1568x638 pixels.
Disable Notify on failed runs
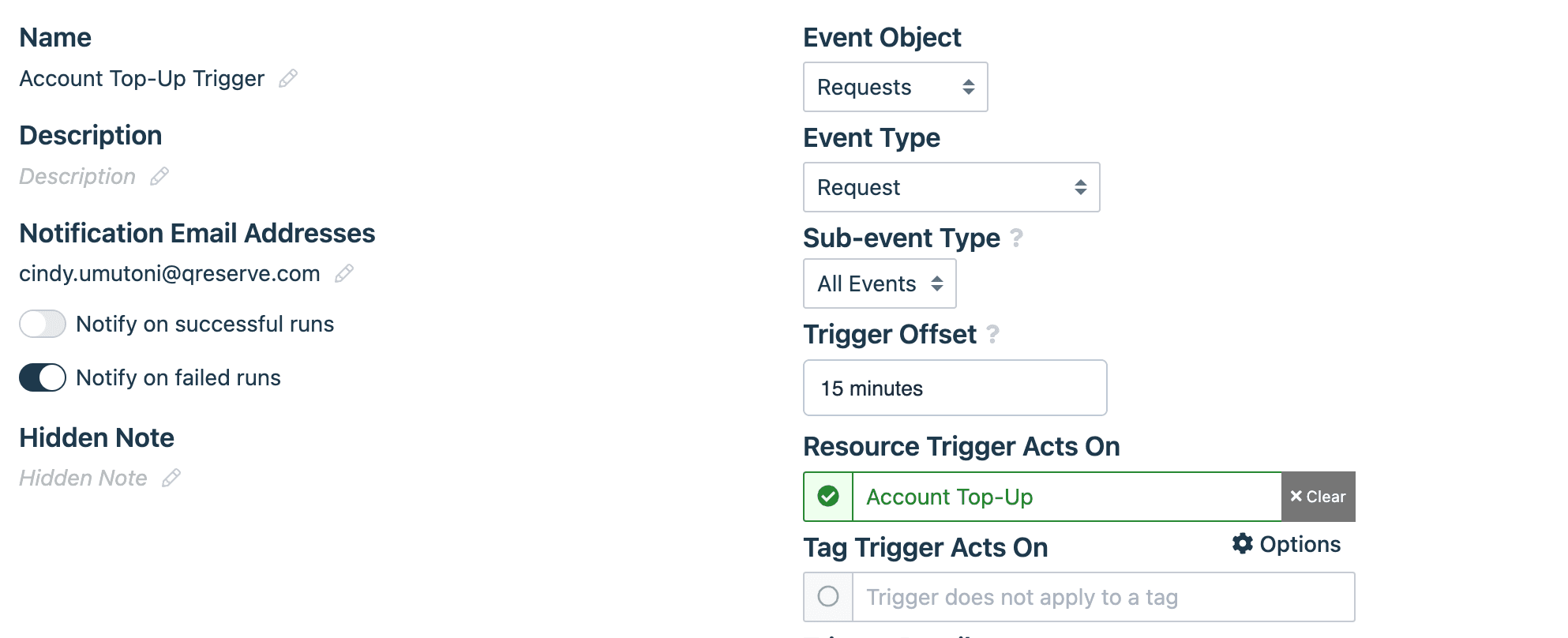tap(42, 377)
